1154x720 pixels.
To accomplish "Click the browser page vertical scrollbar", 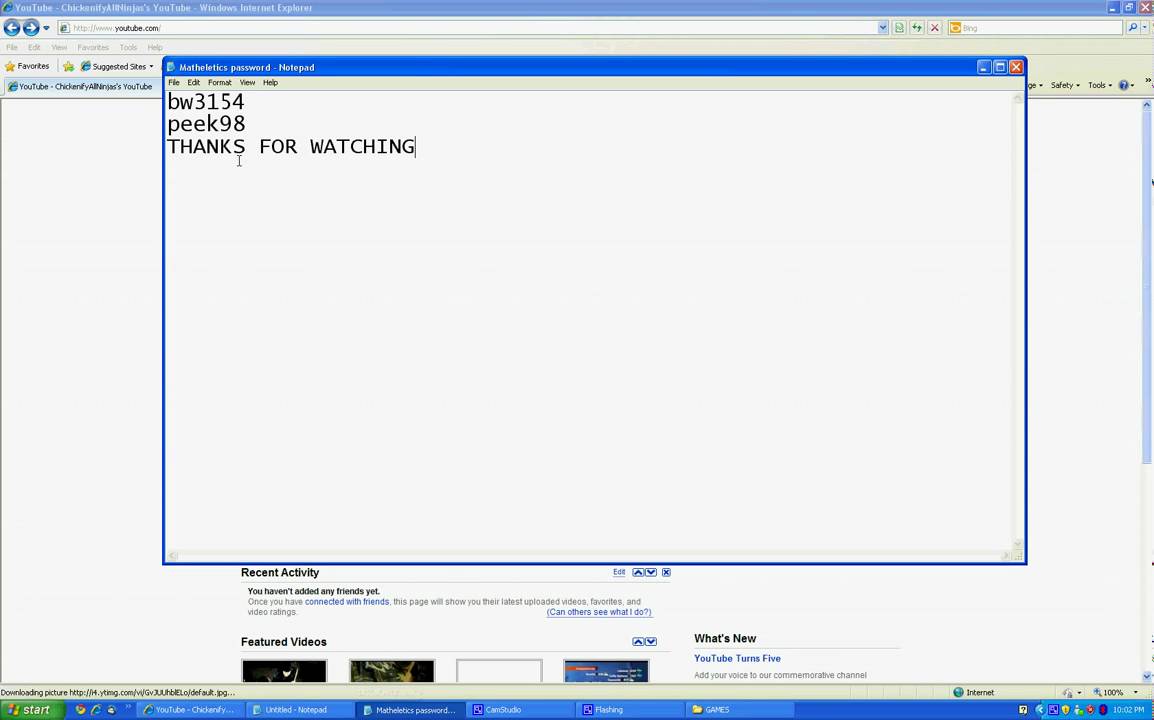I will tap(1147, 390).
